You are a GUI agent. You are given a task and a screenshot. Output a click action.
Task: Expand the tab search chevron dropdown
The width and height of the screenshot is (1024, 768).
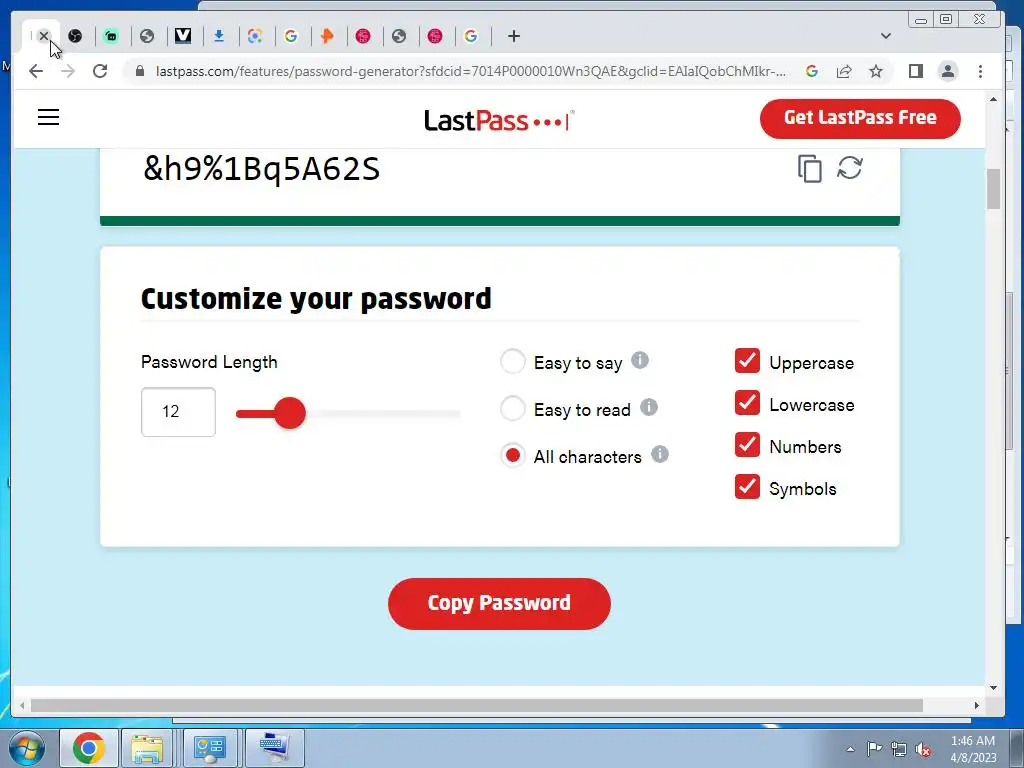pyautogui.click(x=886, y=36)
